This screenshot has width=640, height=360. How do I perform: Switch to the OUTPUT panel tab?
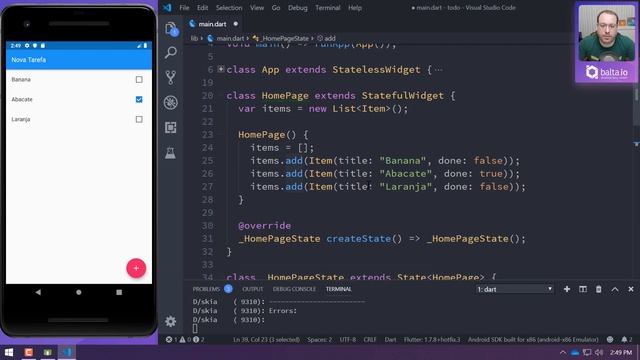click(x=253, y=289)
